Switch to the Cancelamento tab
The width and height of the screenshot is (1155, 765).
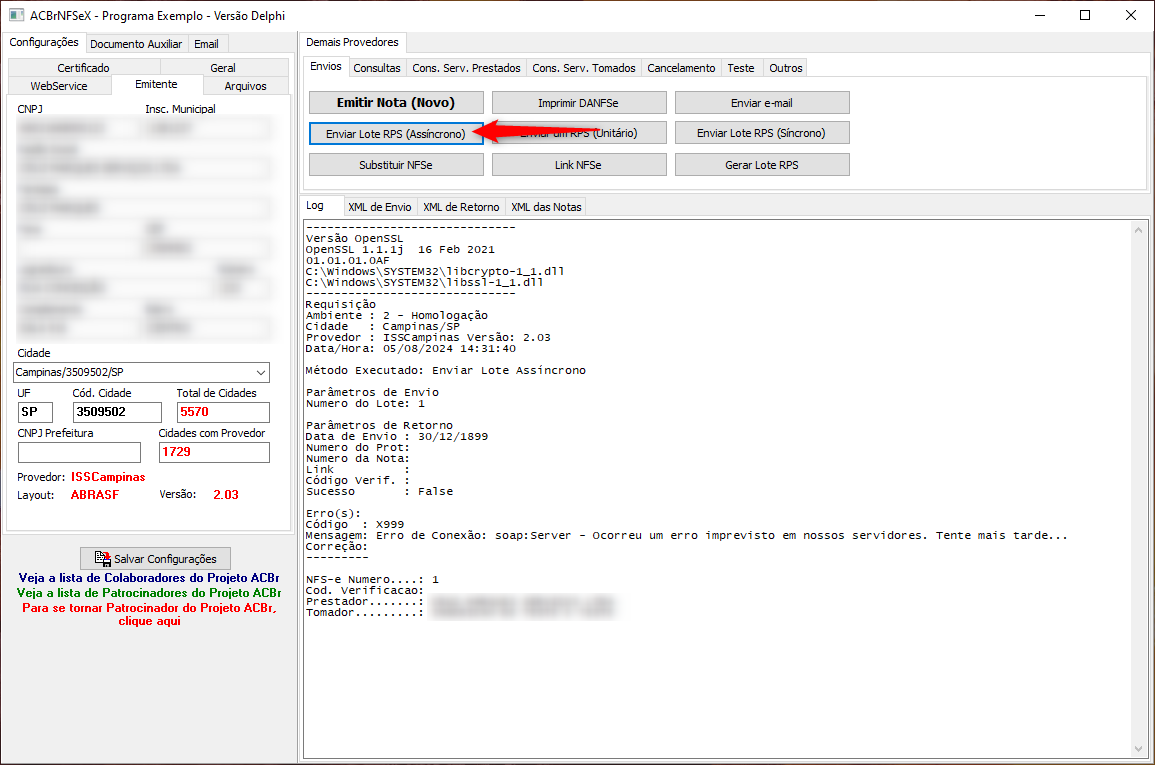(681, 68)
